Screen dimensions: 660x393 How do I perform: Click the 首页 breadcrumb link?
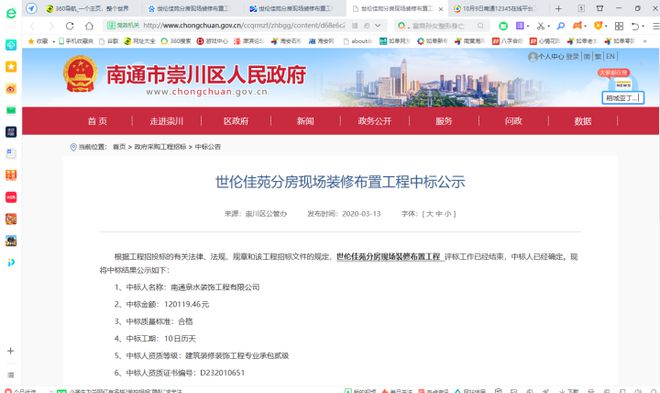click(119, 147)
